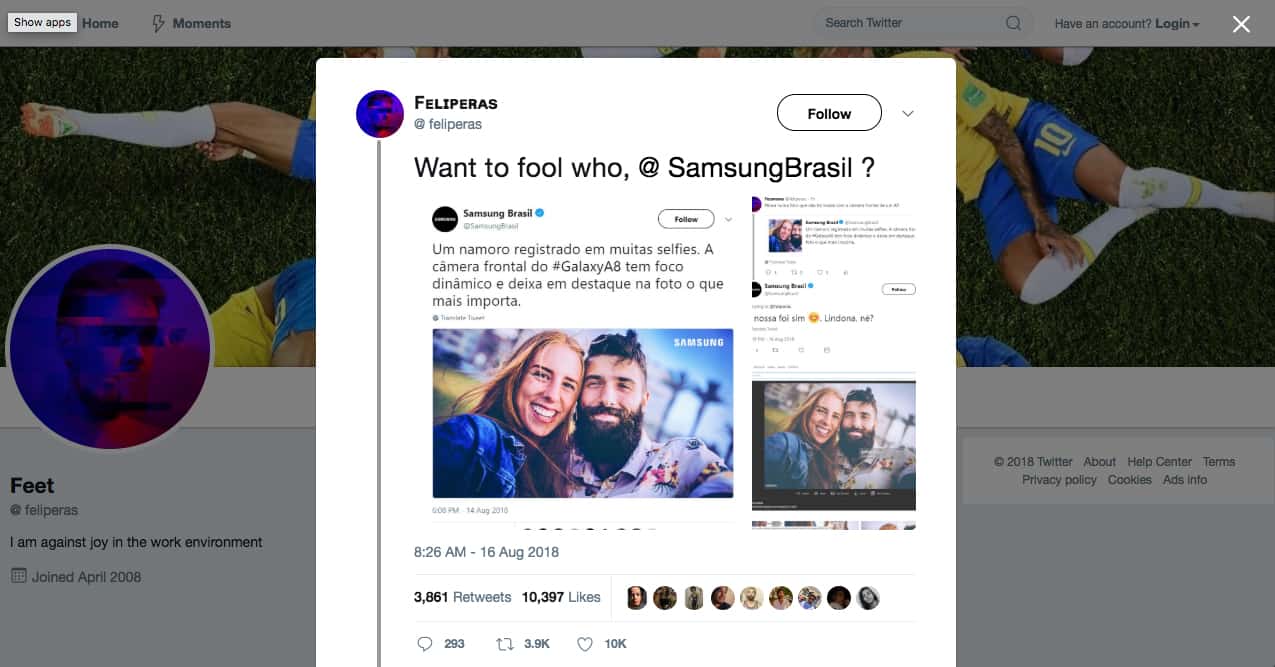Open Feliperas profile avatar in tweet

(x=380, y=114)
